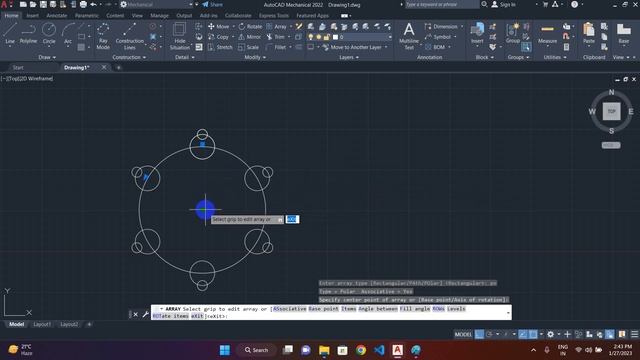
Task: Expand the Layers panel
Action: [x=349, y=58]
